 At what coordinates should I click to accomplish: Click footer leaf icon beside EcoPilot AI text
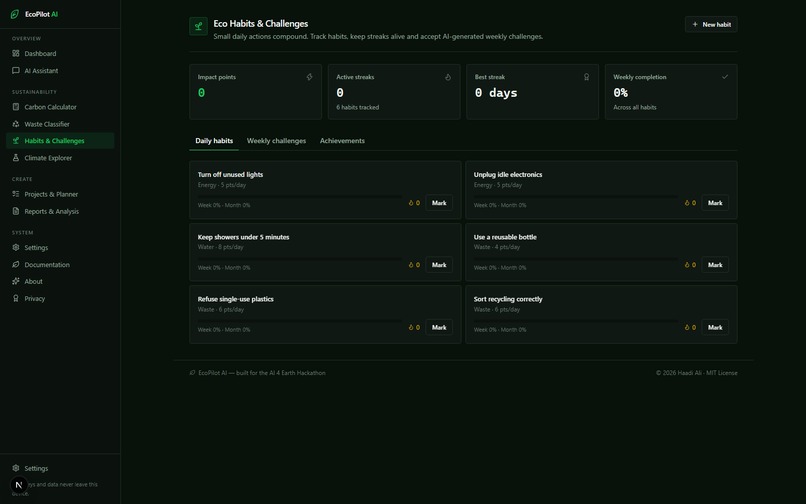click(192, 372)
